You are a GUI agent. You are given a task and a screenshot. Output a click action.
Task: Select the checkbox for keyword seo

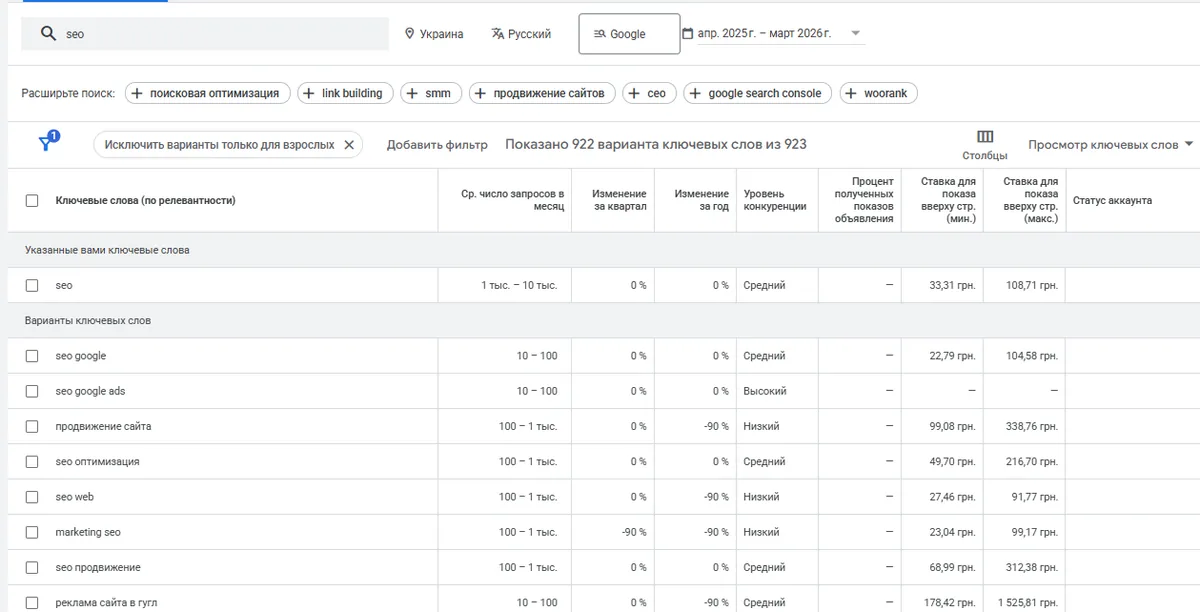pos(32,285)
